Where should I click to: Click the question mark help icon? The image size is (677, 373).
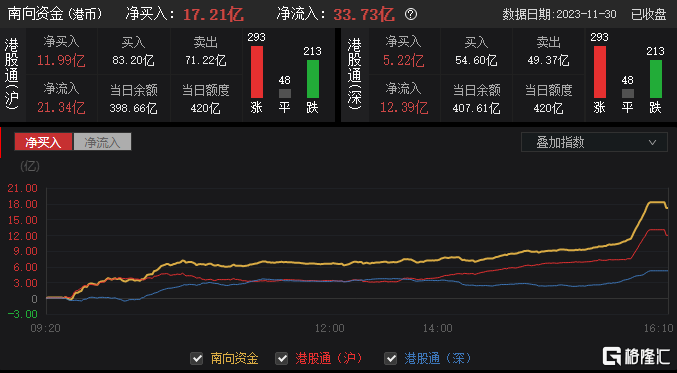tap(411, 14)
